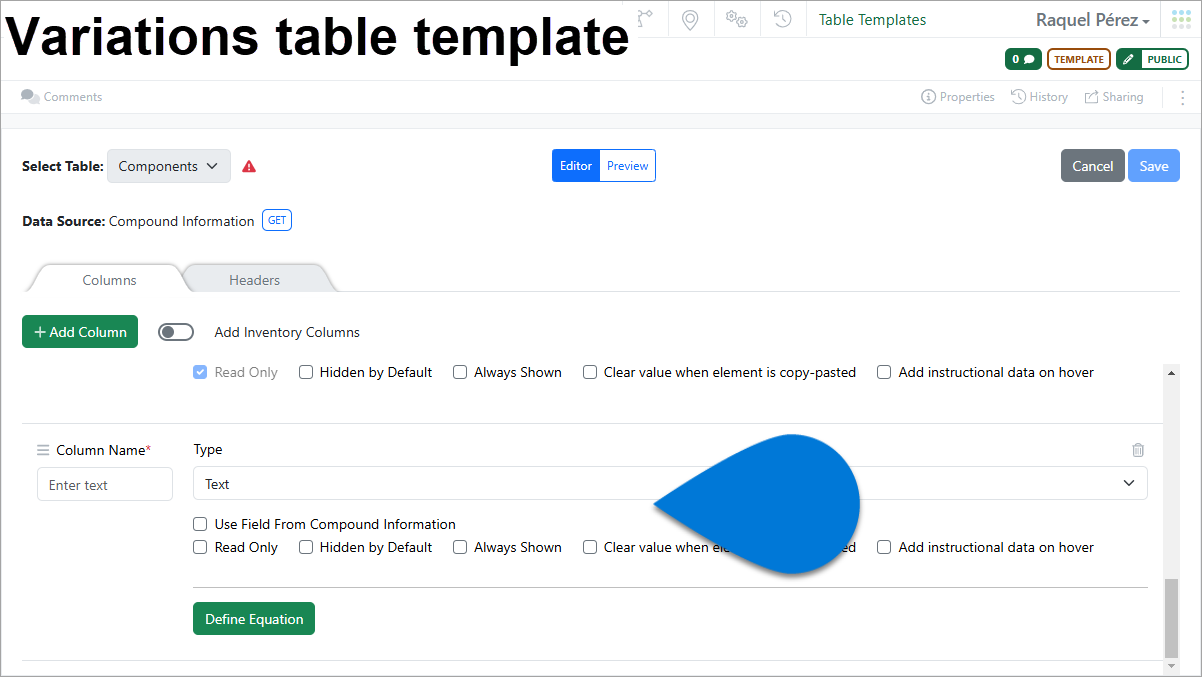Enable the Use Field From Compound Information checkbox
The width and height of the screenshot is (1202, 677).
(x=200, y=524)
